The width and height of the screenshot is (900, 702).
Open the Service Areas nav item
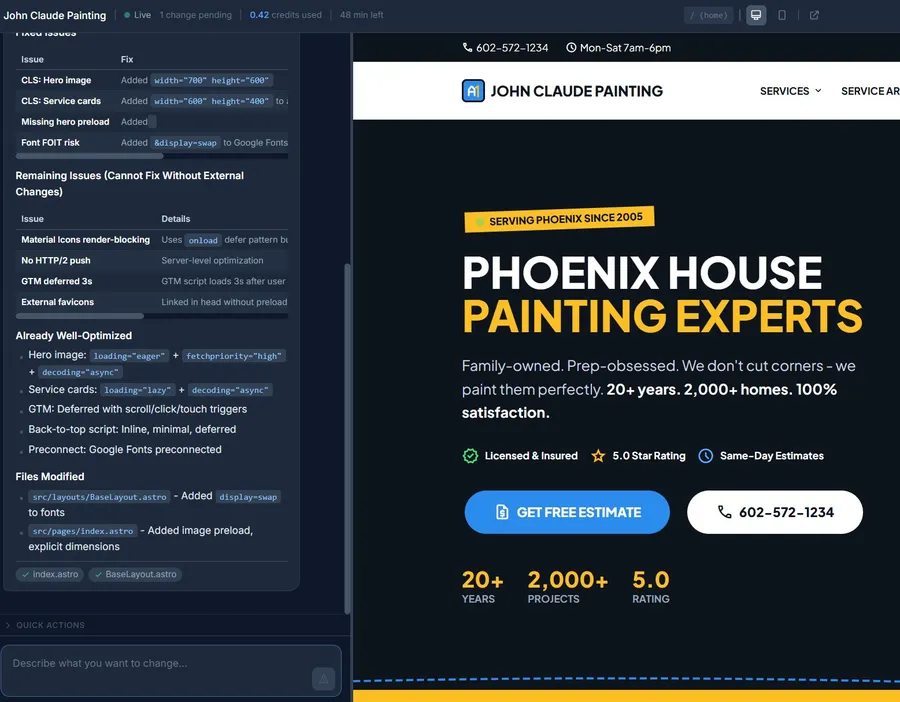point(870,91)
